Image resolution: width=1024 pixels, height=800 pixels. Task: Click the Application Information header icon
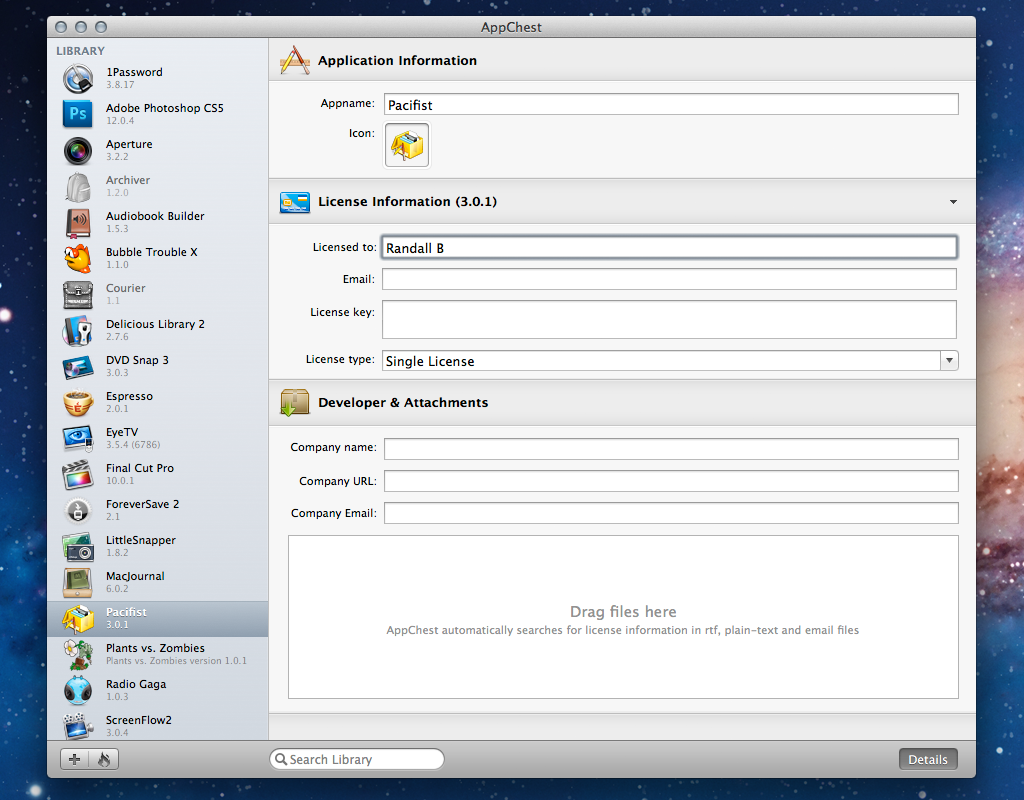(295, 60)
